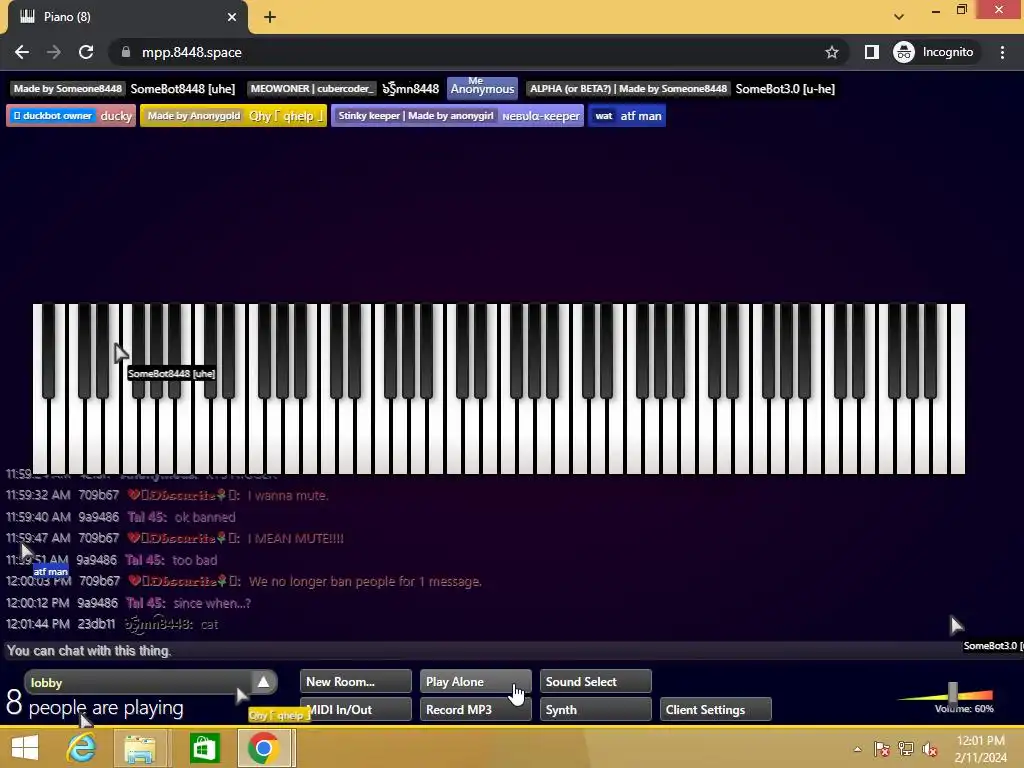Adjust the Volume slider handle

(x=953, y=693)
